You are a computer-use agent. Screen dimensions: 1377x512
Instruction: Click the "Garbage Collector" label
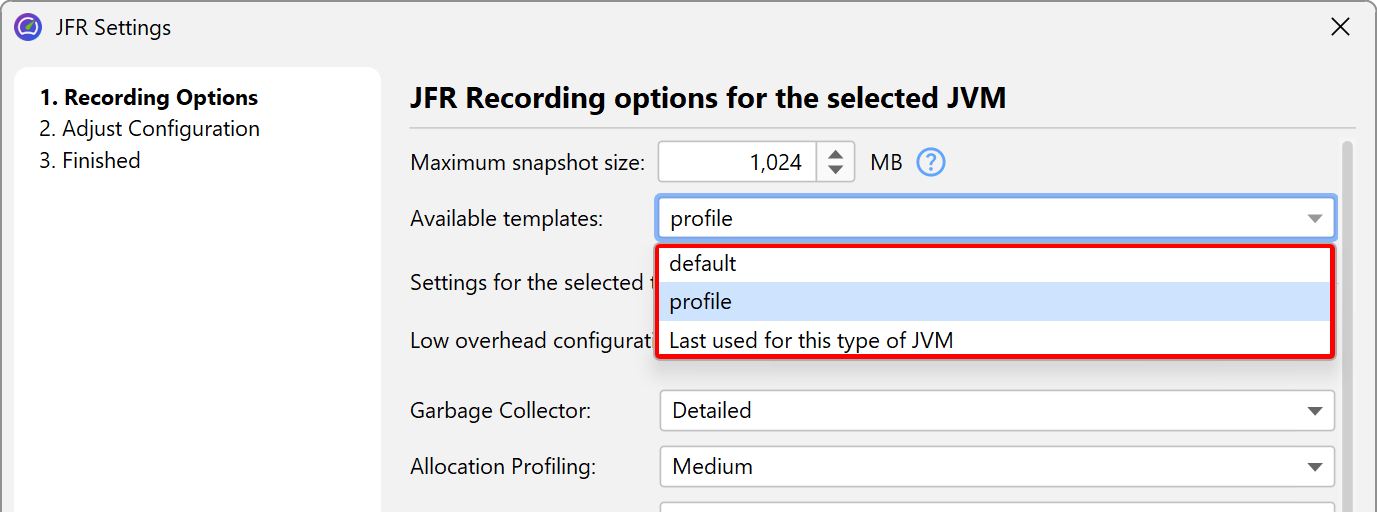click(501, 411)
